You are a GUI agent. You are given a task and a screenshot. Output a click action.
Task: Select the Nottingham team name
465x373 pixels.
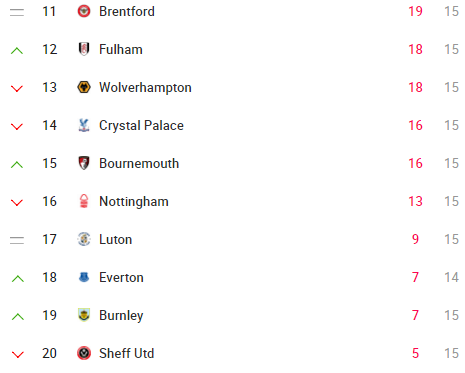pos(134,202)
